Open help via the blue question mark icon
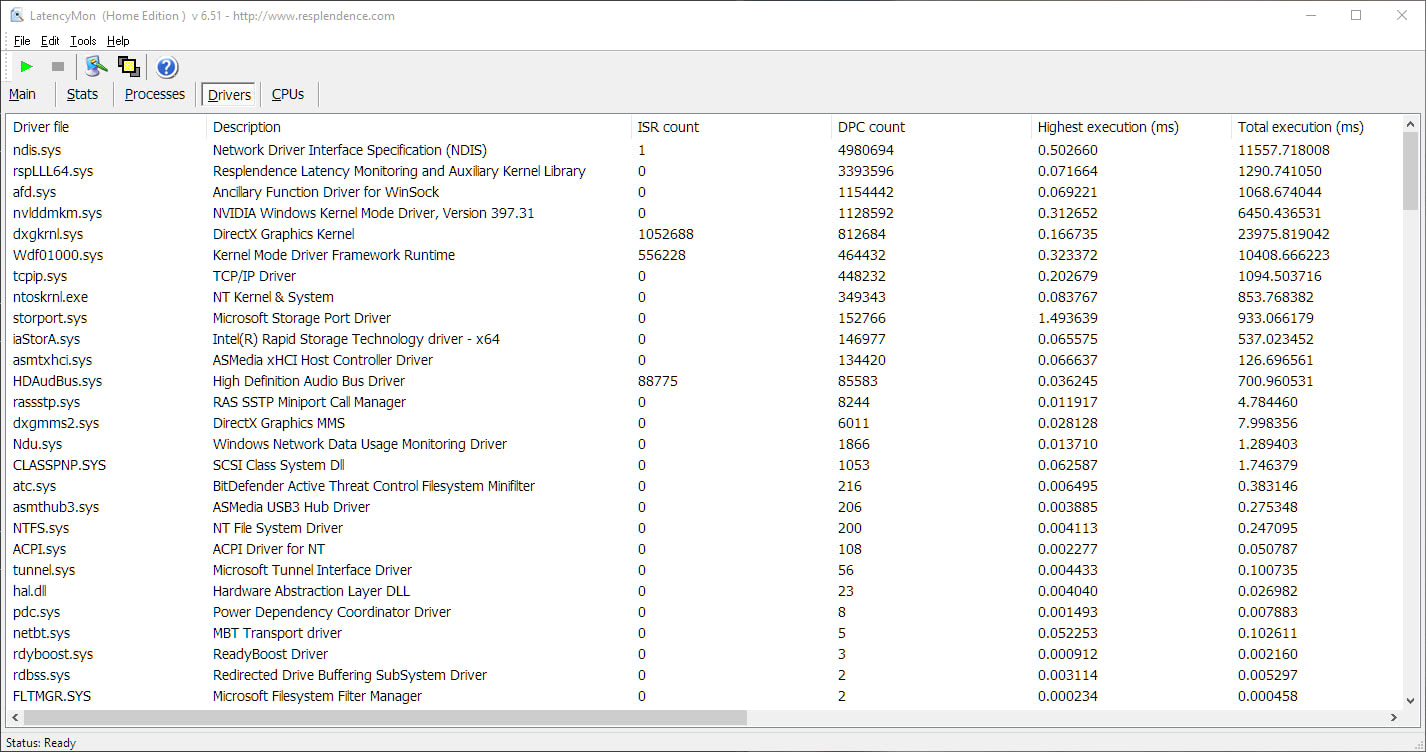 point(167,67)
